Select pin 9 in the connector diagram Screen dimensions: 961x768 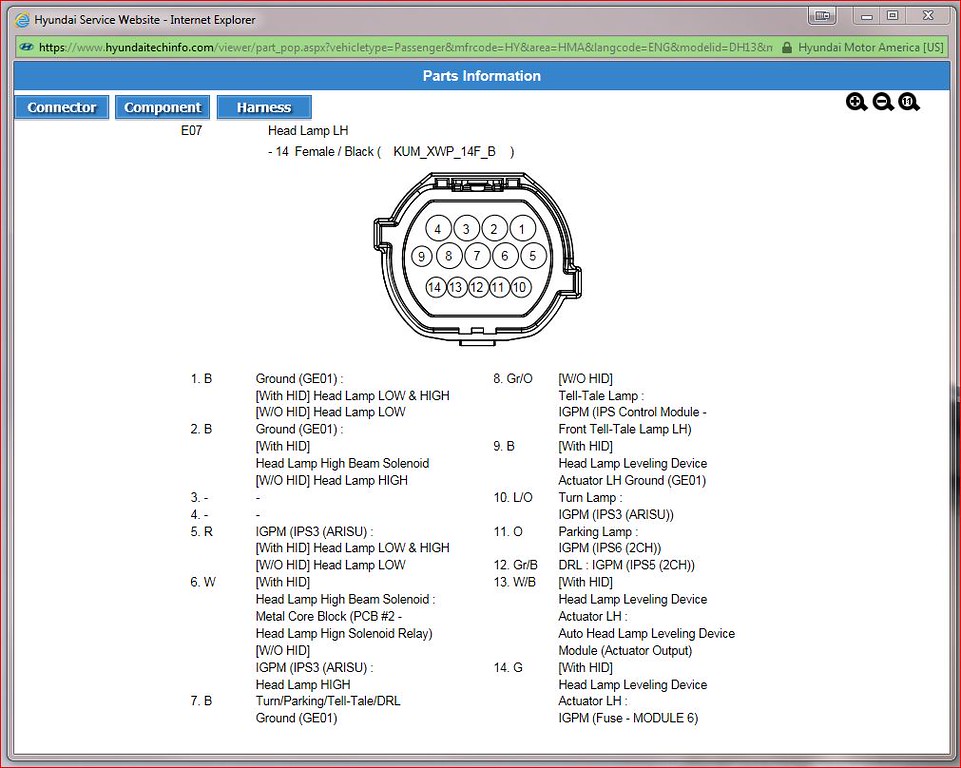pos(421,256)
